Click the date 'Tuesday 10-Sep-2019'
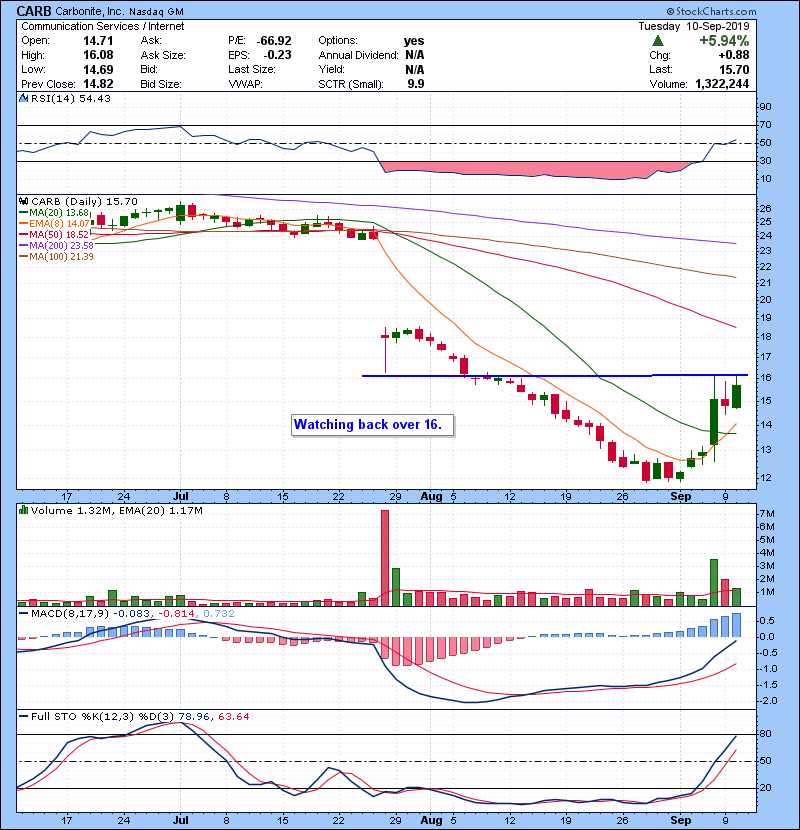This screenshot has width=800, height=830. pos(694,26)
